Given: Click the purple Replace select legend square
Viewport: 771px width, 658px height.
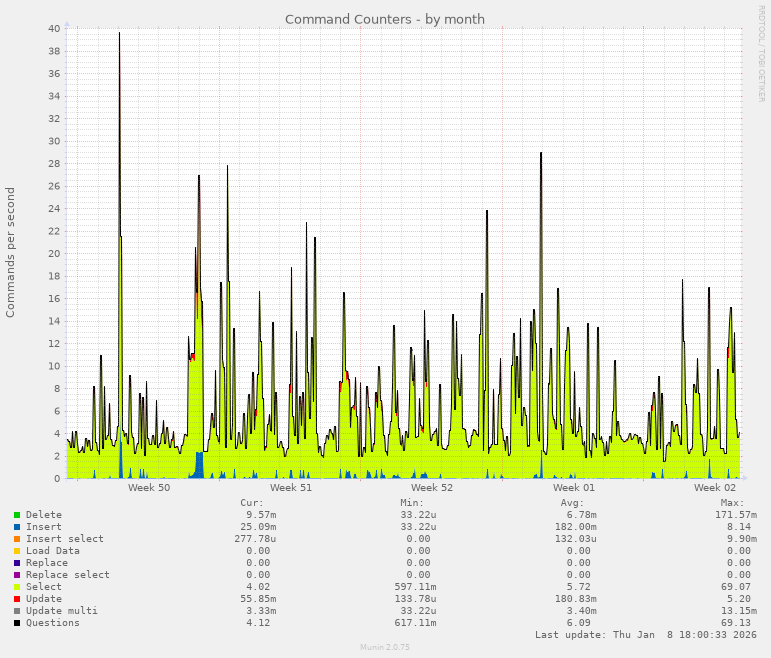Looking at the screenshot, I should point(17,575).
